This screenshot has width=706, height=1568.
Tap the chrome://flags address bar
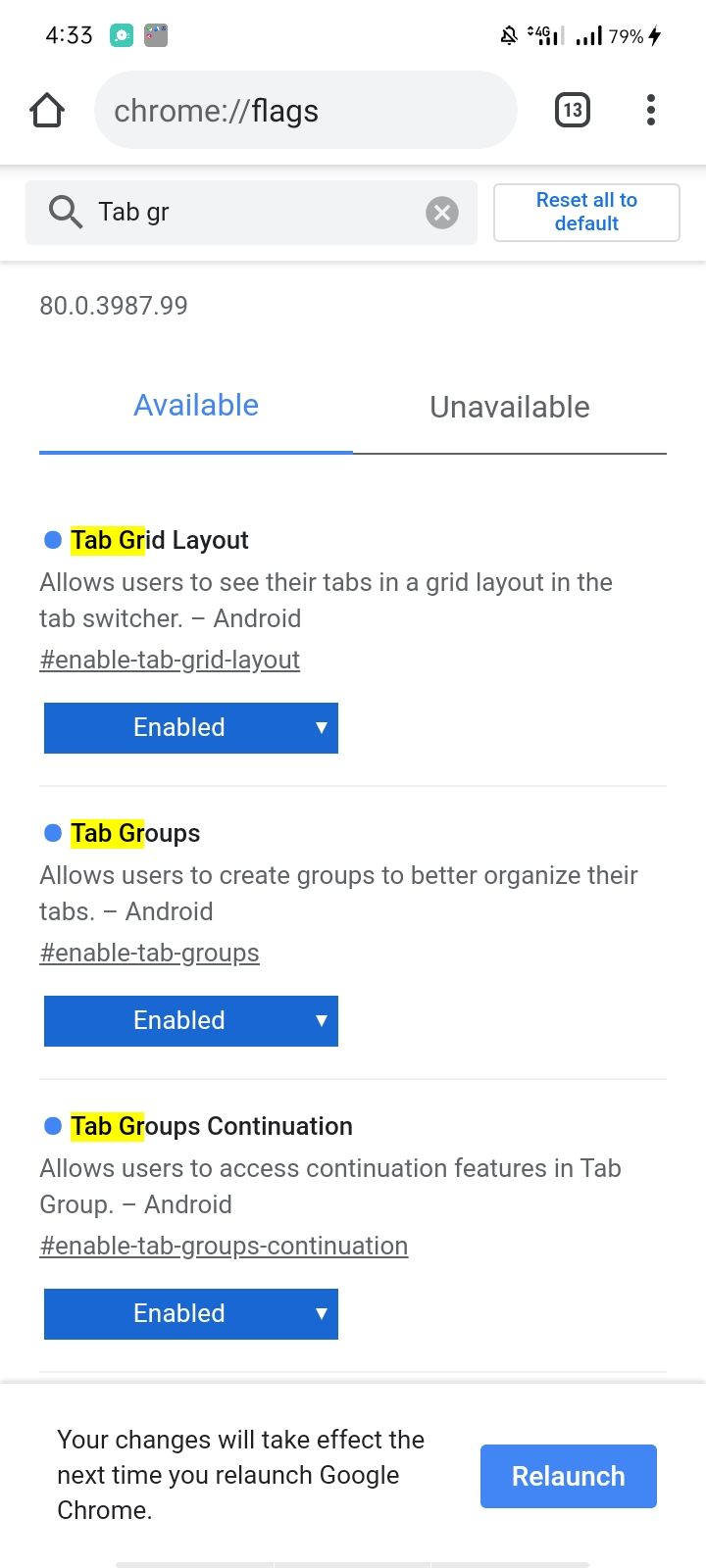(x=305, y=110)
